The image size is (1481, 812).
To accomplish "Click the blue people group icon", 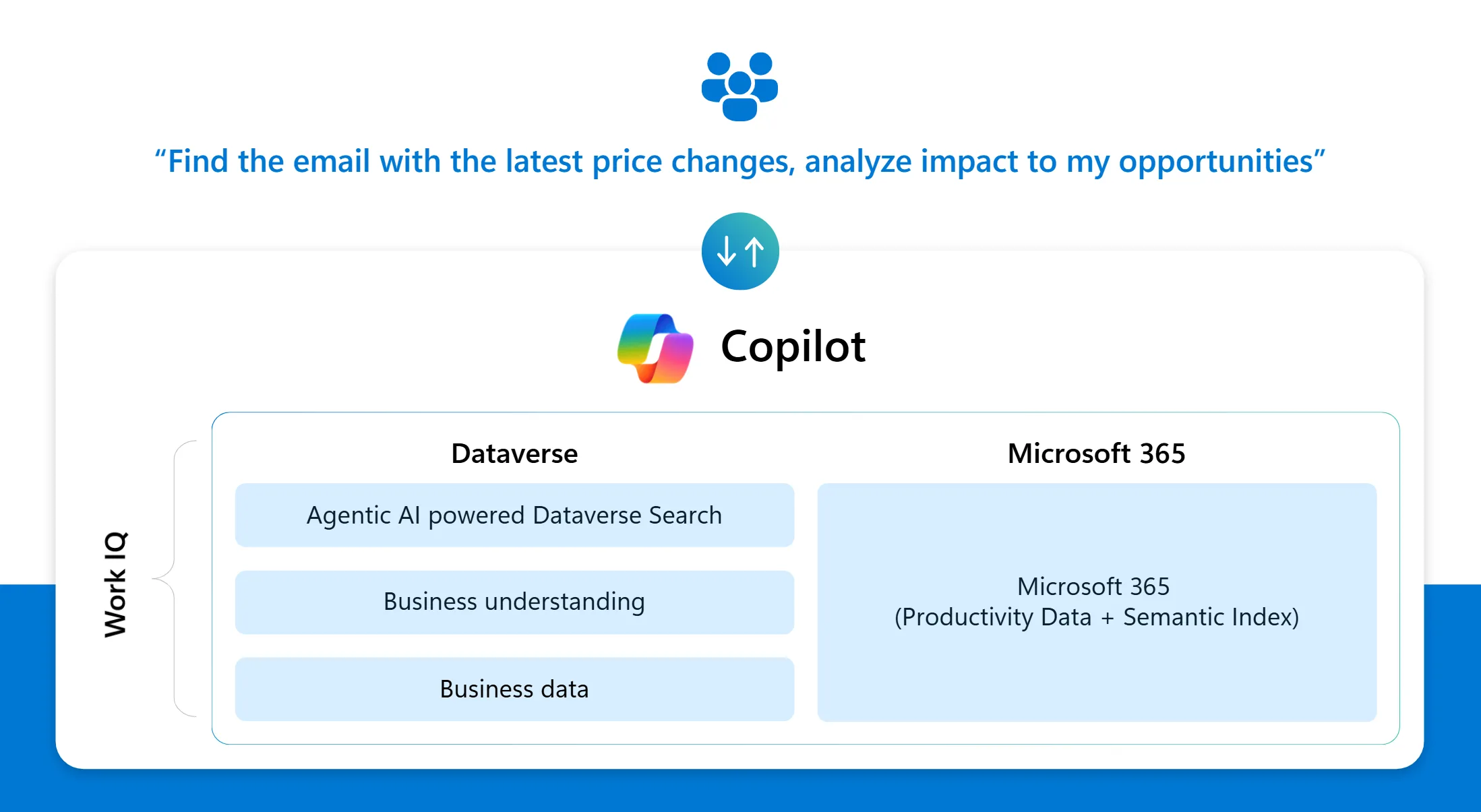I will tap(739, 86).
